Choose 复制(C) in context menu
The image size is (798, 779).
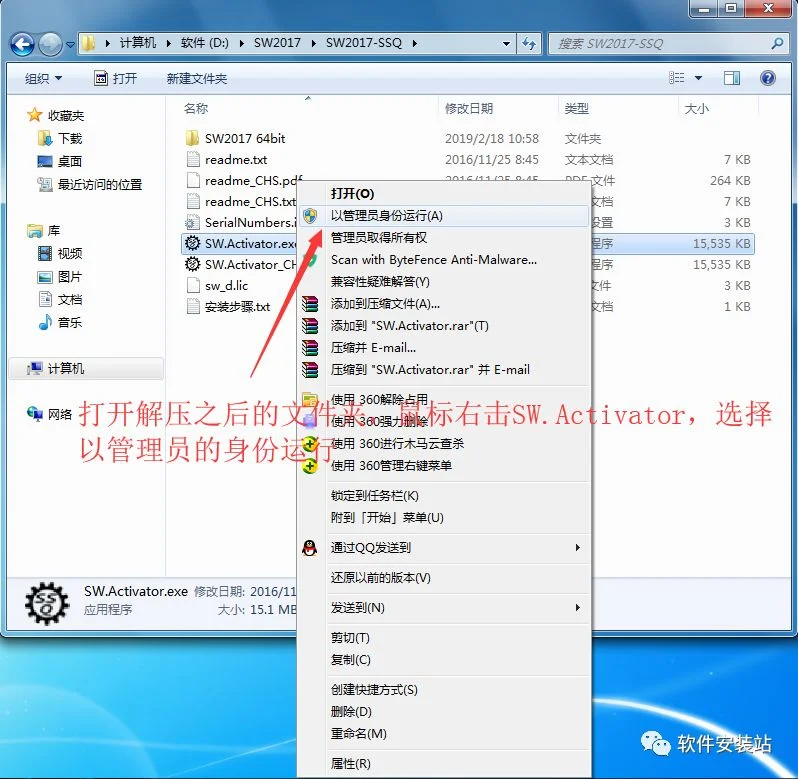coord(444,659)
